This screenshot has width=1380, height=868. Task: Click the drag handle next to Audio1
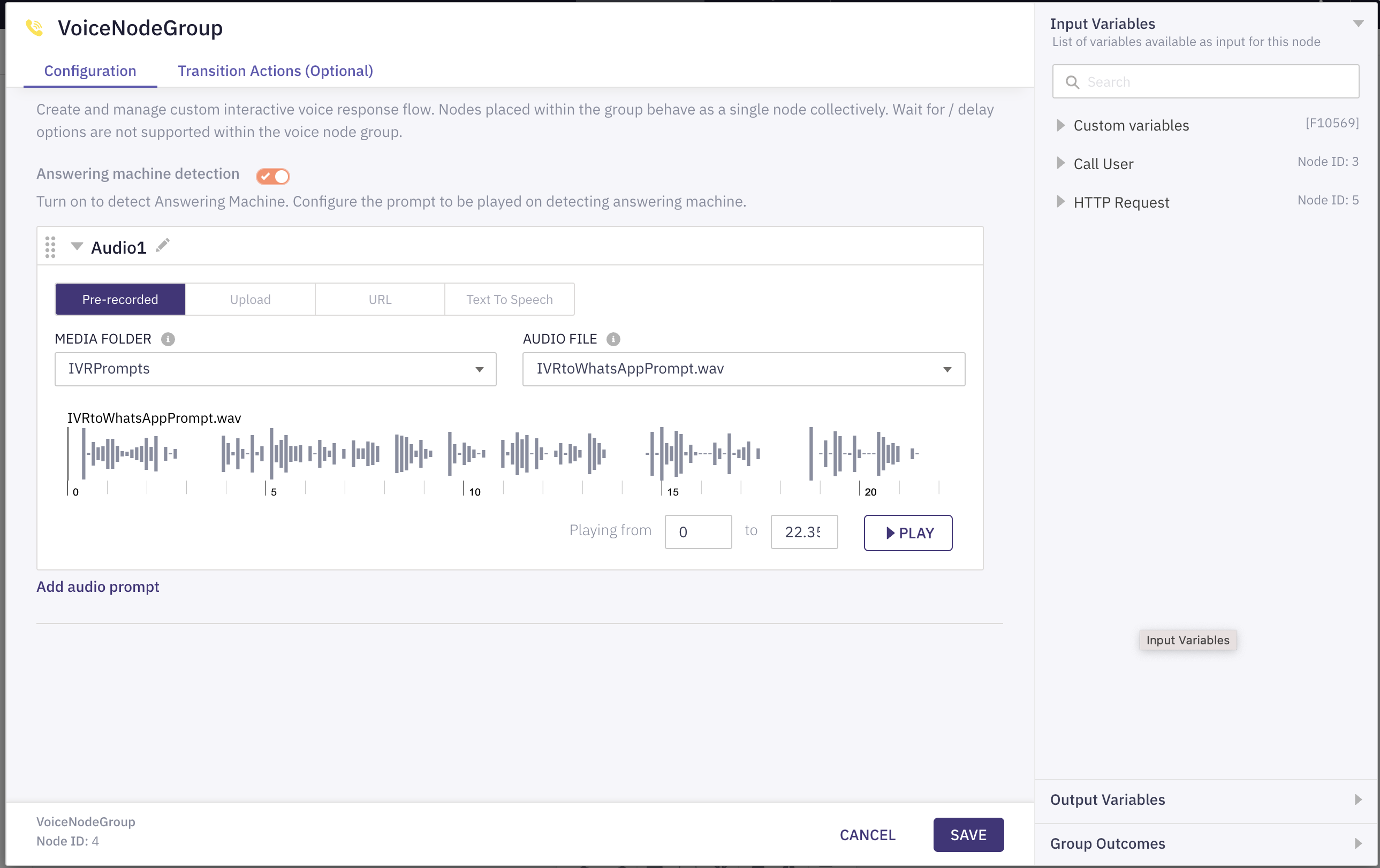tap(50, 247)
